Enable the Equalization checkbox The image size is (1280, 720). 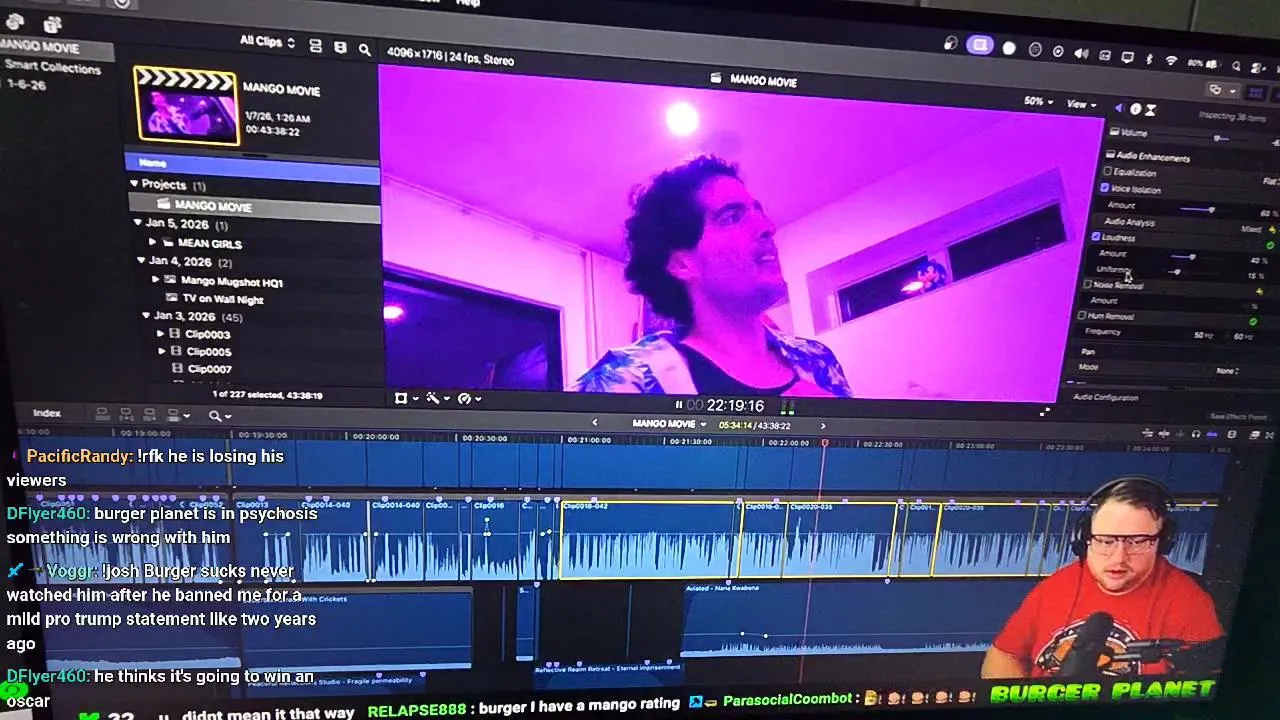coord(1107,172)
